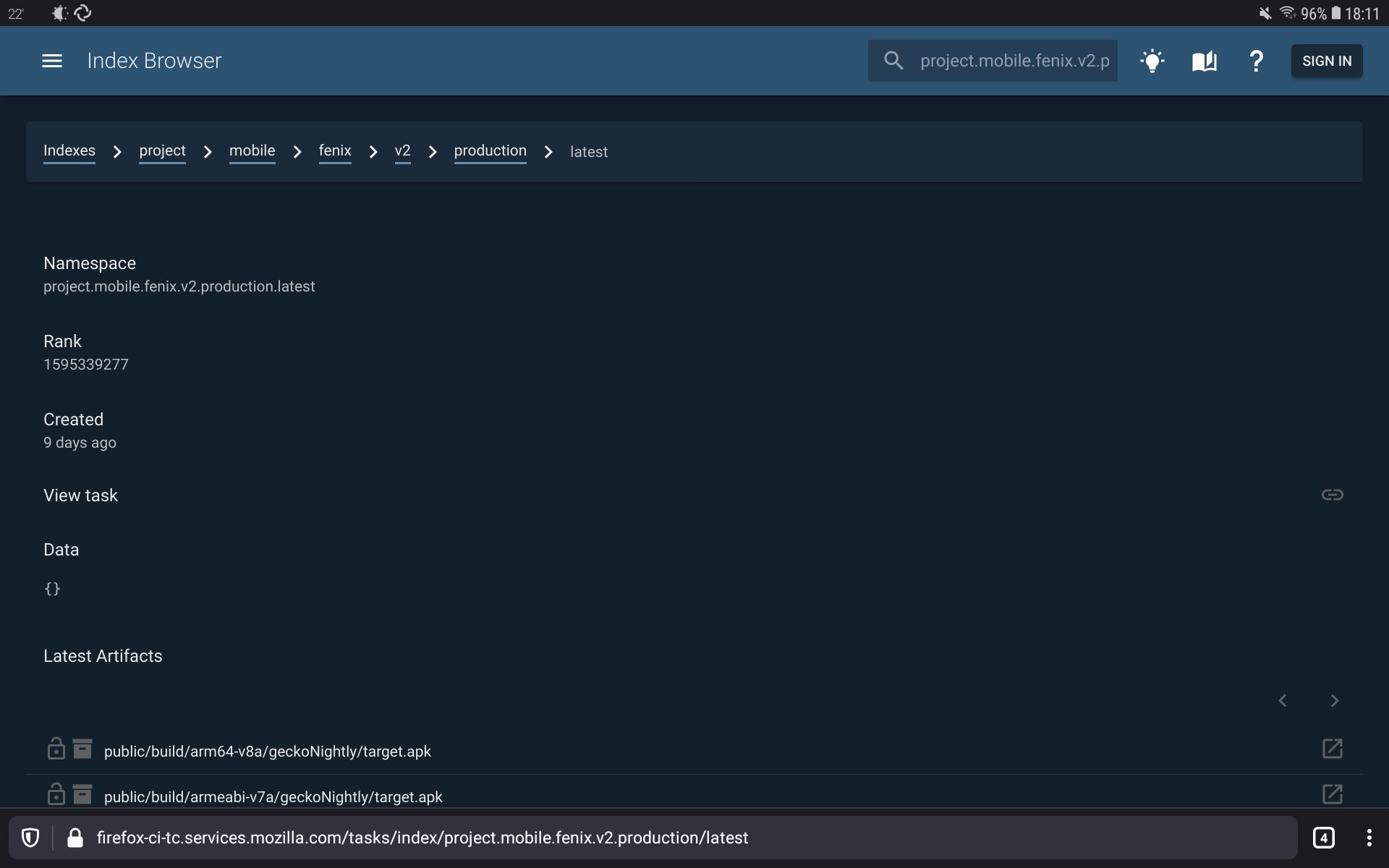The height and width of the screenshot is (868, 1389).
Task: Jump to fenix breadcrumb
Action: pyautogui.click(x=335, y=150)
